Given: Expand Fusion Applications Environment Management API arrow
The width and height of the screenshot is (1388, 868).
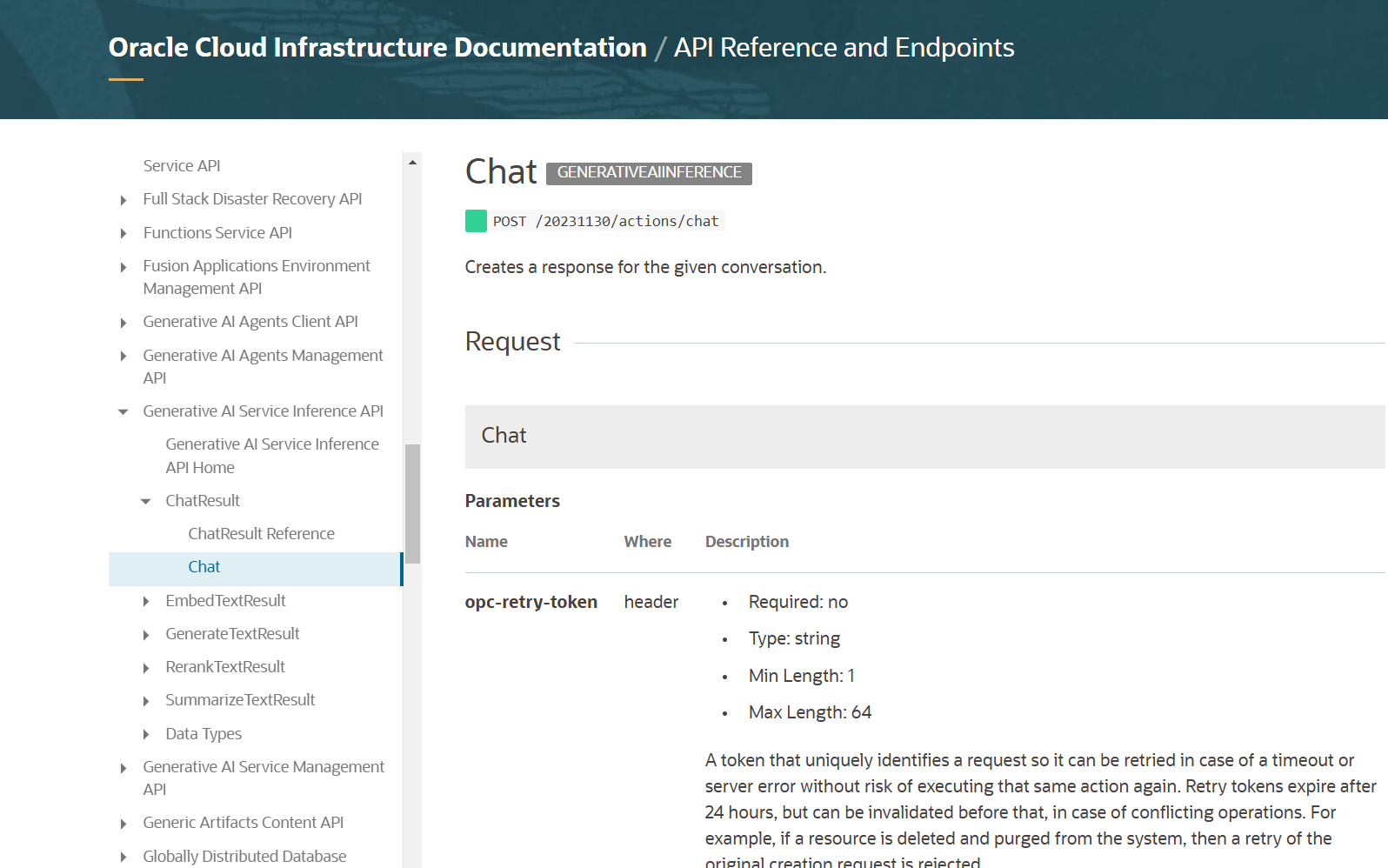Looking at the screenshot, I should click(x=123, y=267).
